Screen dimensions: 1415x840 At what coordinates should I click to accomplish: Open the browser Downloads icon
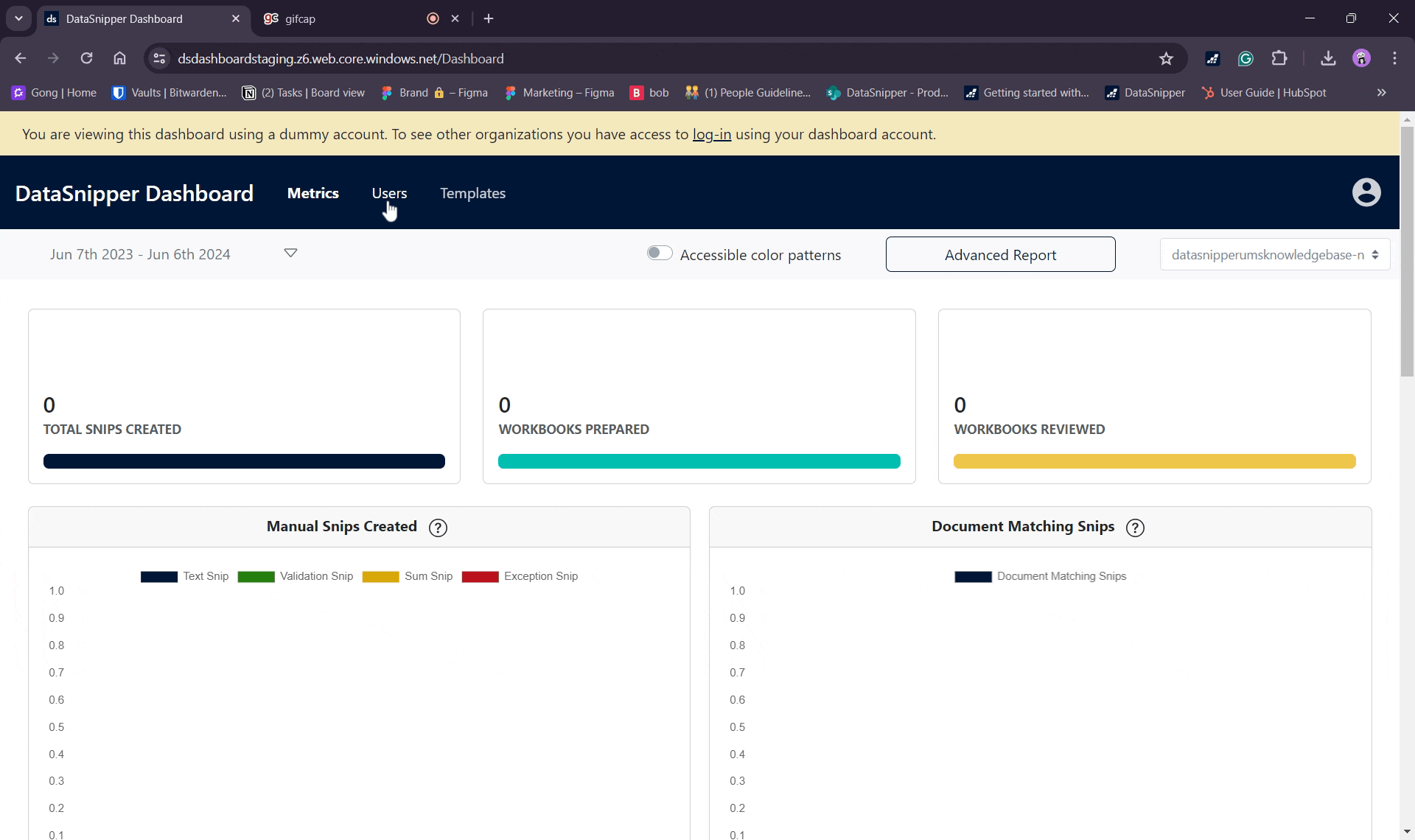(x=1328, y=58)
